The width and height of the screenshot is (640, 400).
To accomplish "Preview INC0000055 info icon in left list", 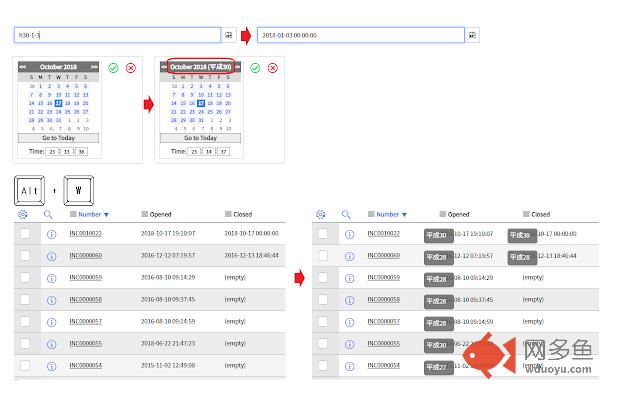I will click(51, 344).
